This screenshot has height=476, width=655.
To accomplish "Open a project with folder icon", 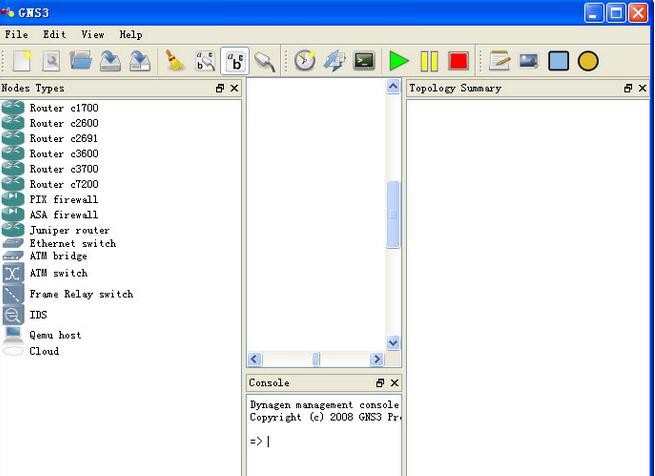I will click(81, 61).
